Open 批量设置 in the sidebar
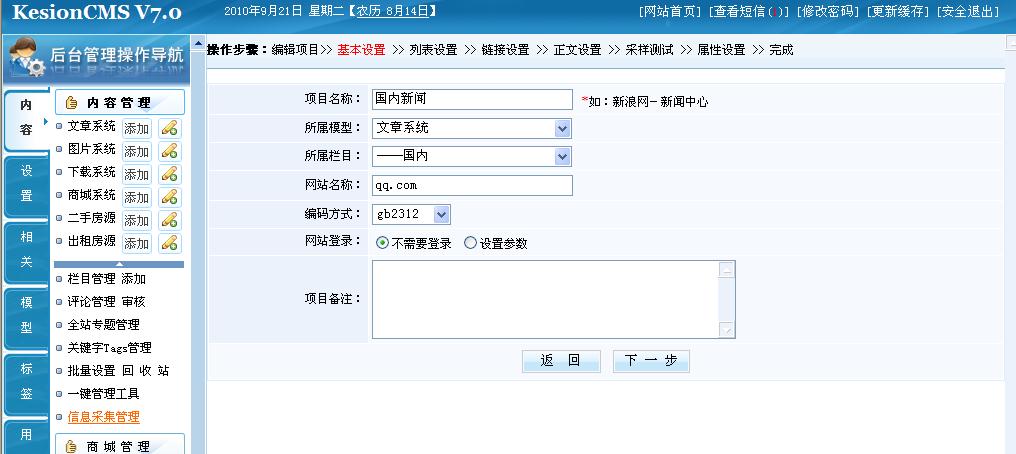This screenshot has height=454, width=1016. [x=91, y=370]
